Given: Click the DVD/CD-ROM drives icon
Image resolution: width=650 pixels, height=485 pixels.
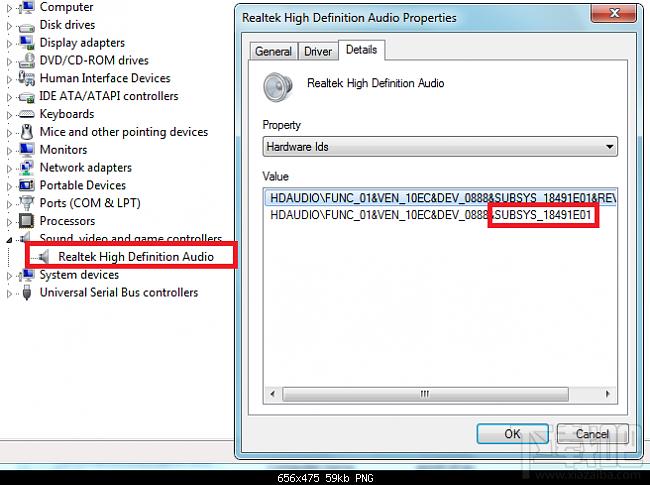Looking at the screenshot, I should pos(27,61).
